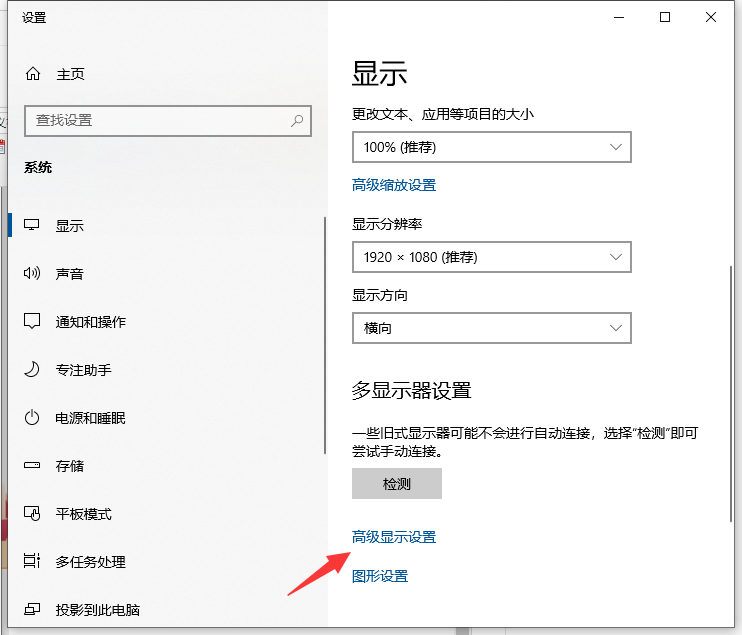Click the Tablet mode (平板模式) icon
The width and height of the screenshot is (742, 635).
[x=33, y=514]
